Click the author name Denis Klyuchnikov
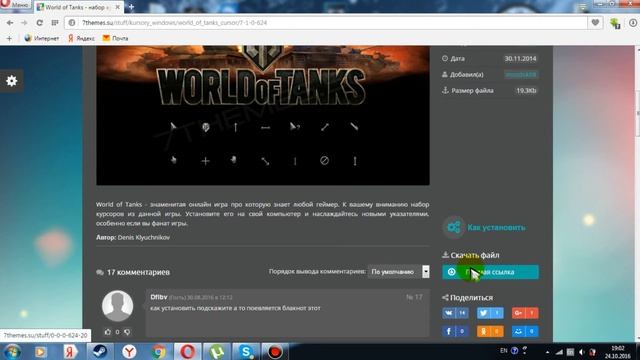640x360 pixels. point(144,237)
